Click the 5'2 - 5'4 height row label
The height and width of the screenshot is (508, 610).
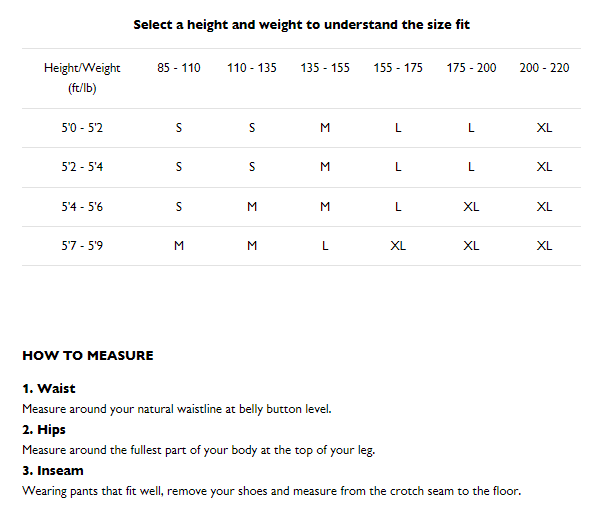(82, 167)
